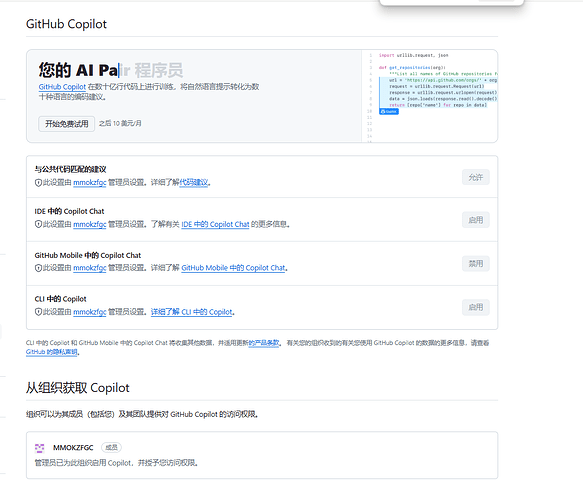Image resolution: width=583 pixels, height=500 pixels.
Task: Click shield icon in GitHub Mobile Copilot Chat row
Action: [x=38, y=268]
